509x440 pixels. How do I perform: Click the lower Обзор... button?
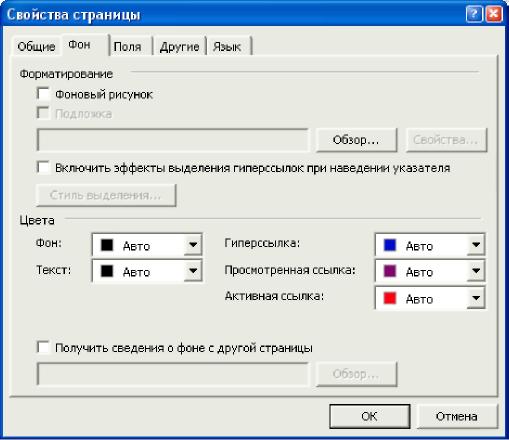pos(356,374)
